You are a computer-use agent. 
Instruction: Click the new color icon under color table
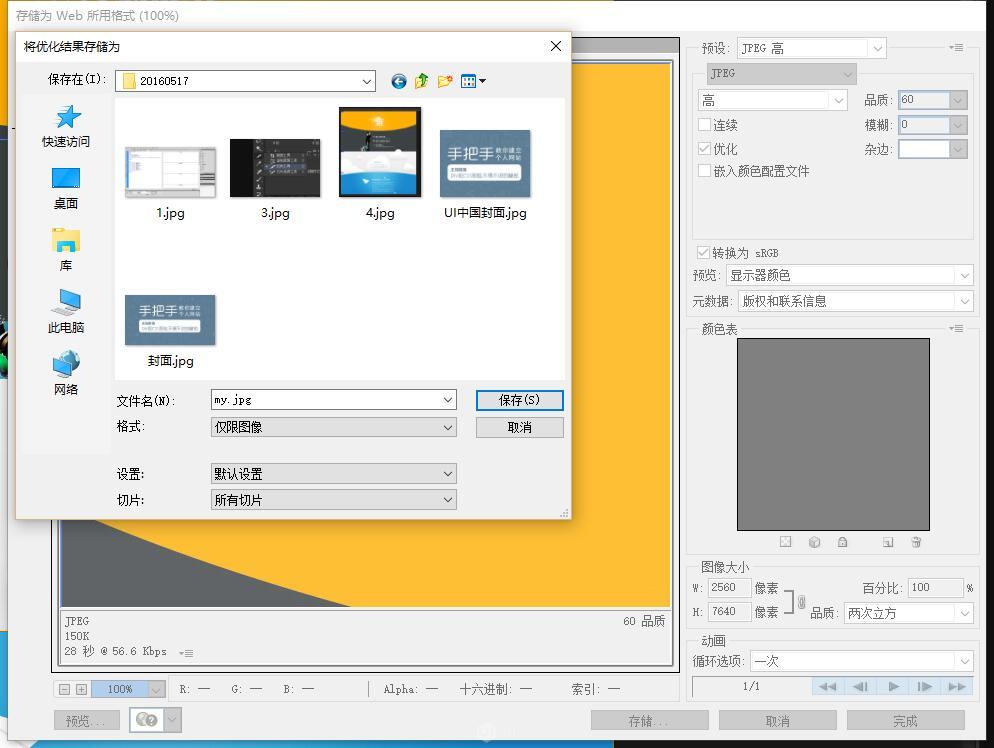888,542
